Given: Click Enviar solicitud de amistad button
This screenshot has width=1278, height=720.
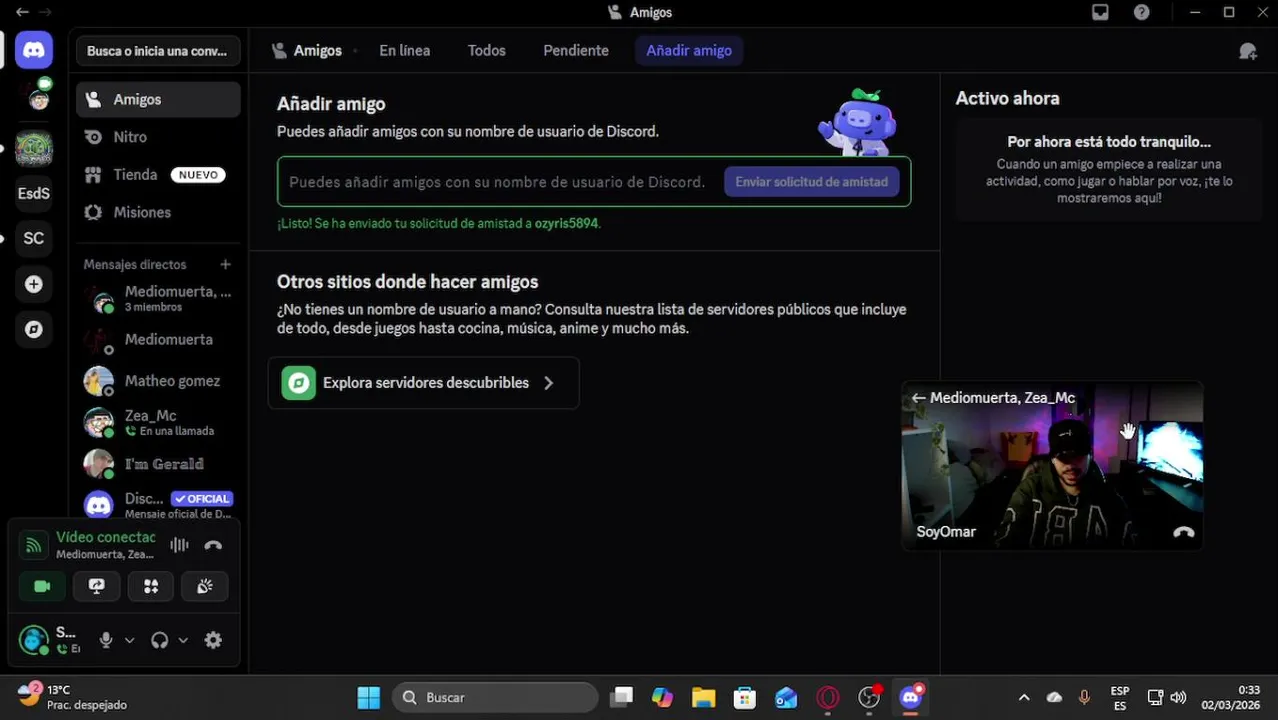Looking at the screenshot, I should tap(811, 182).
